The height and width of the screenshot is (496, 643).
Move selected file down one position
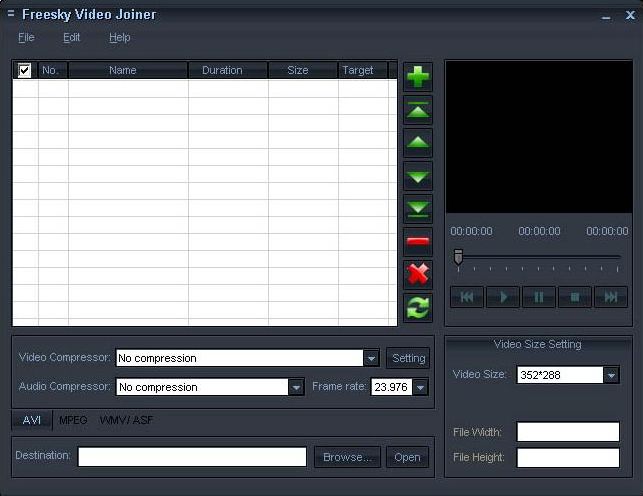(x=418, y=176)
